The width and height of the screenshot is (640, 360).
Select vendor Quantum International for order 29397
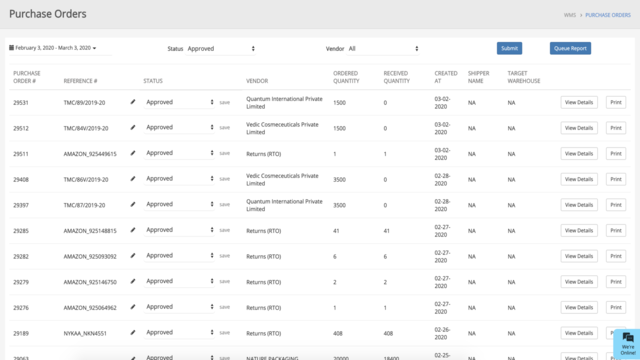[284, 205]
